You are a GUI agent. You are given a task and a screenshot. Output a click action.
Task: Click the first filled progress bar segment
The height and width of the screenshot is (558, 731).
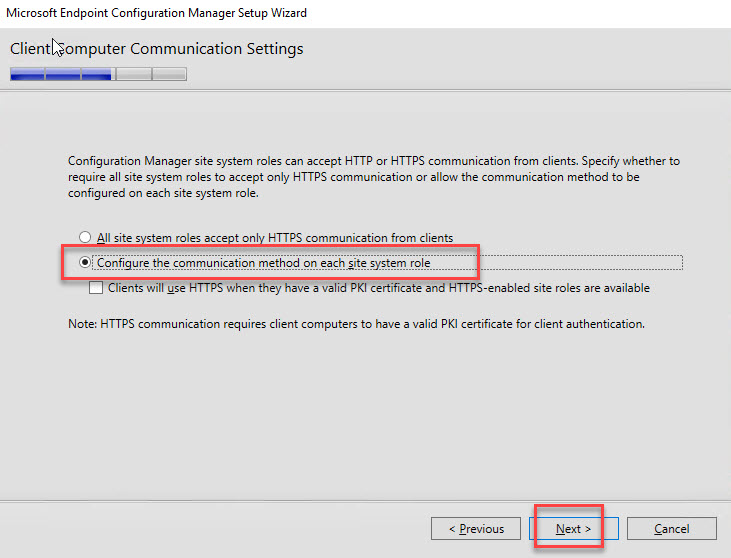[27, 74]
